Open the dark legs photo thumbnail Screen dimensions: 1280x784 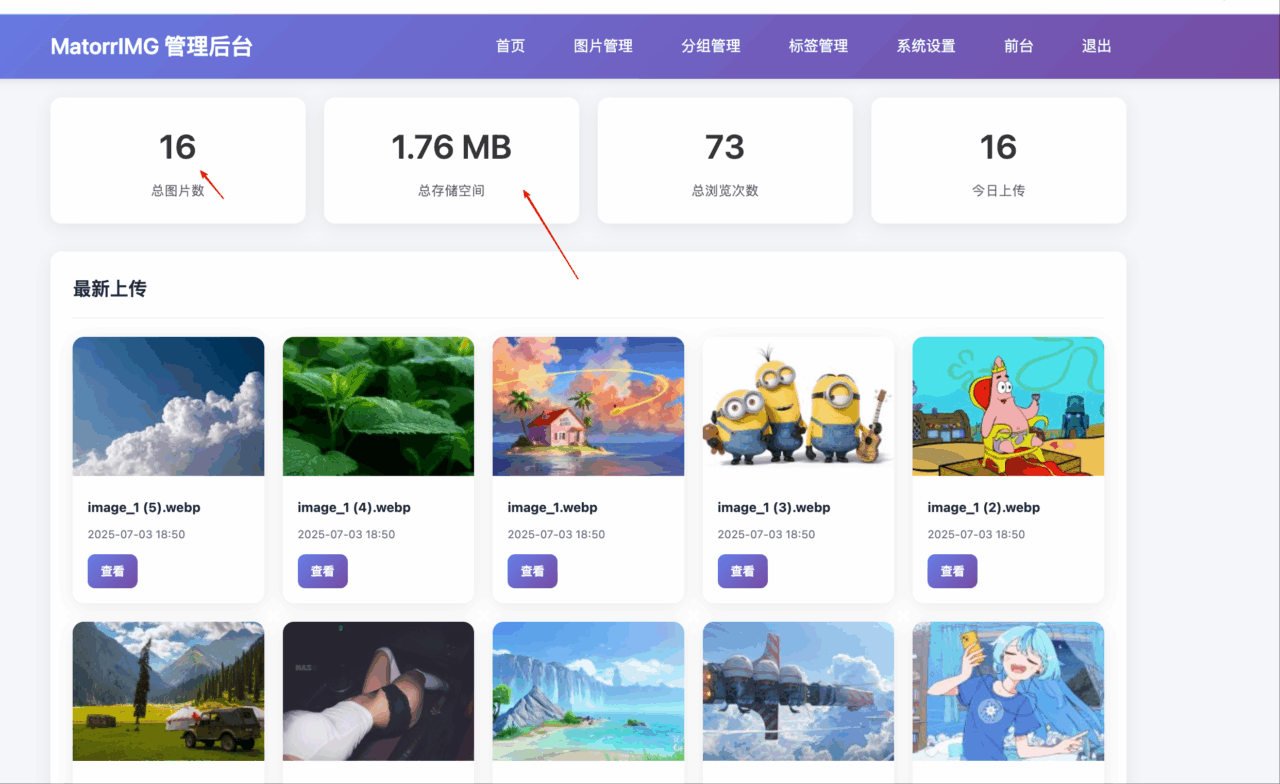[x=378, y=691]
